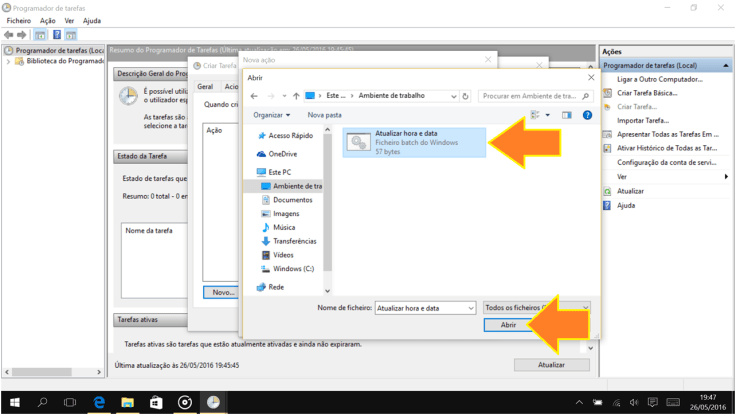This screenshot has height=415, width=736.
Task: Toggle the preview pane button
Action: (566, 115)
